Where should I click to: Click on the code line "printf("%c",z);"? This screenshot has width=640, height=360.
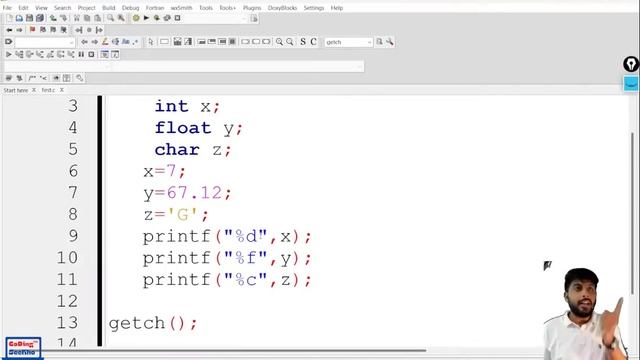227,280
